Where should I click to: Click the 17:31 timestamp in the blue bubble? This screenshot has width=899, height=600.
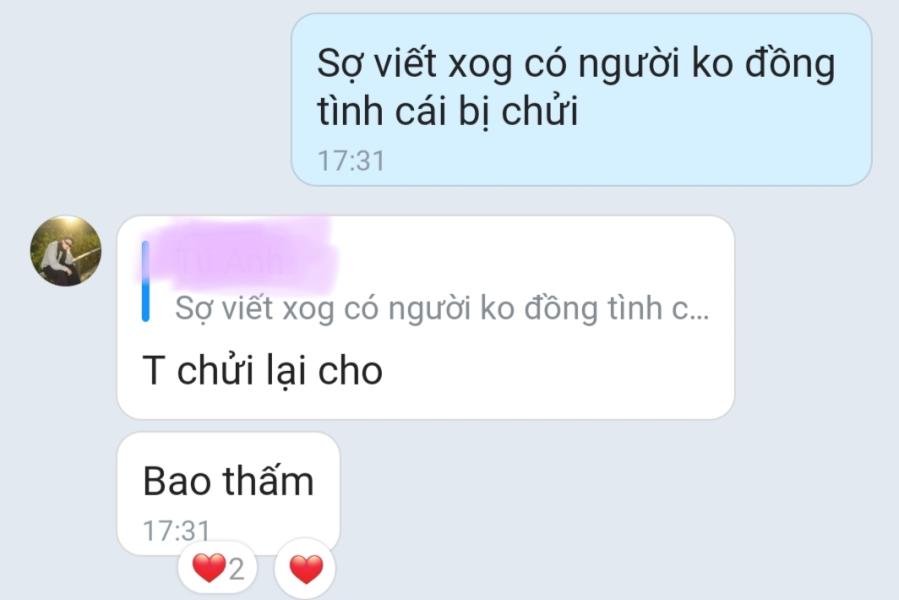[x=351, y=161]
